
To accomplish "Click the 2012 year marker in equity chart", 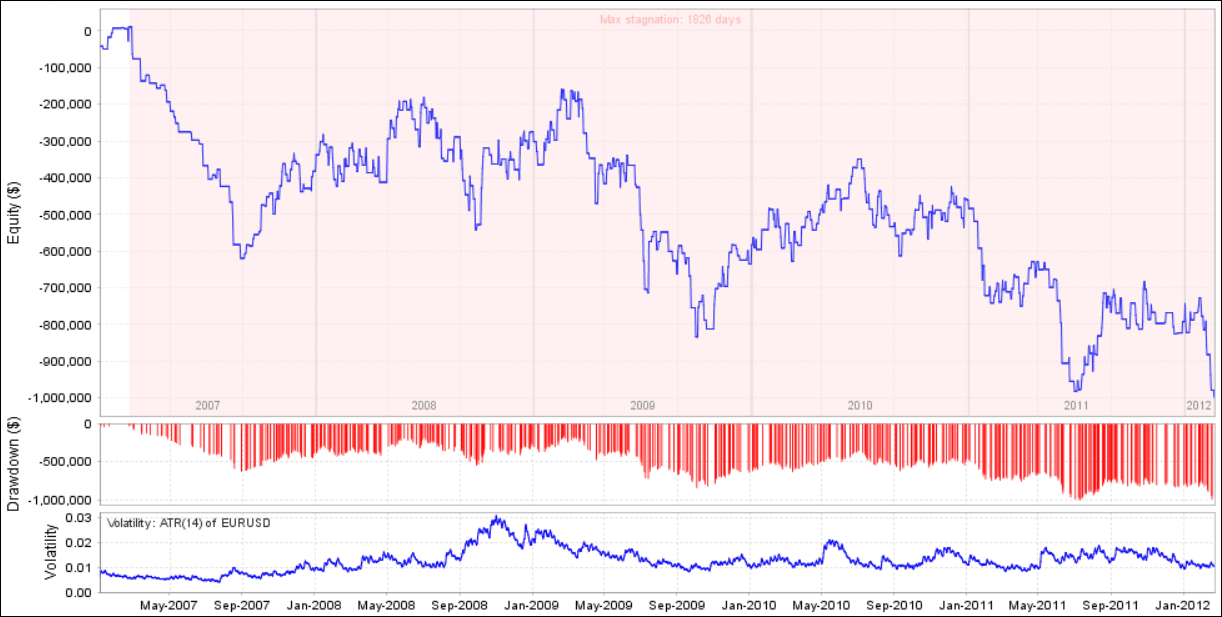I will pos(1199,405).
